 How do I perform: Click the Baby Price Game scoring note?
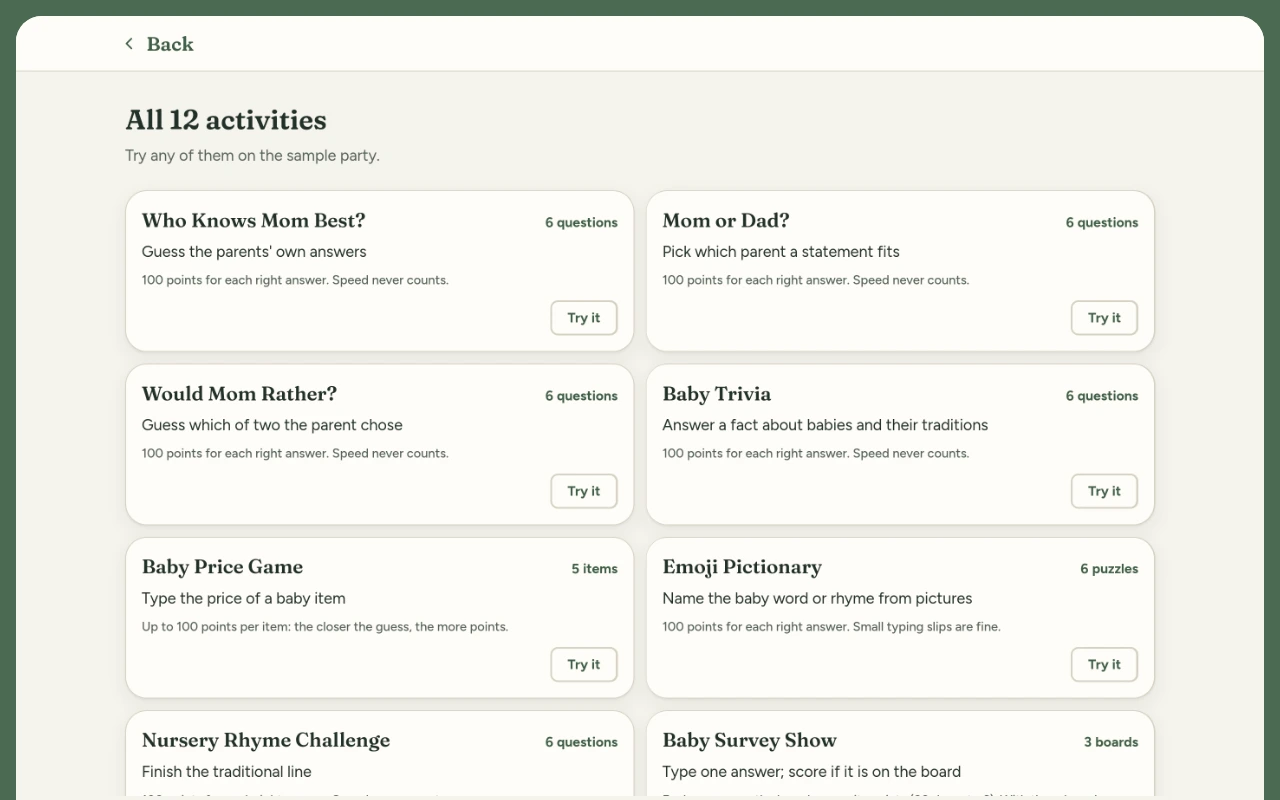pos(325,627)
